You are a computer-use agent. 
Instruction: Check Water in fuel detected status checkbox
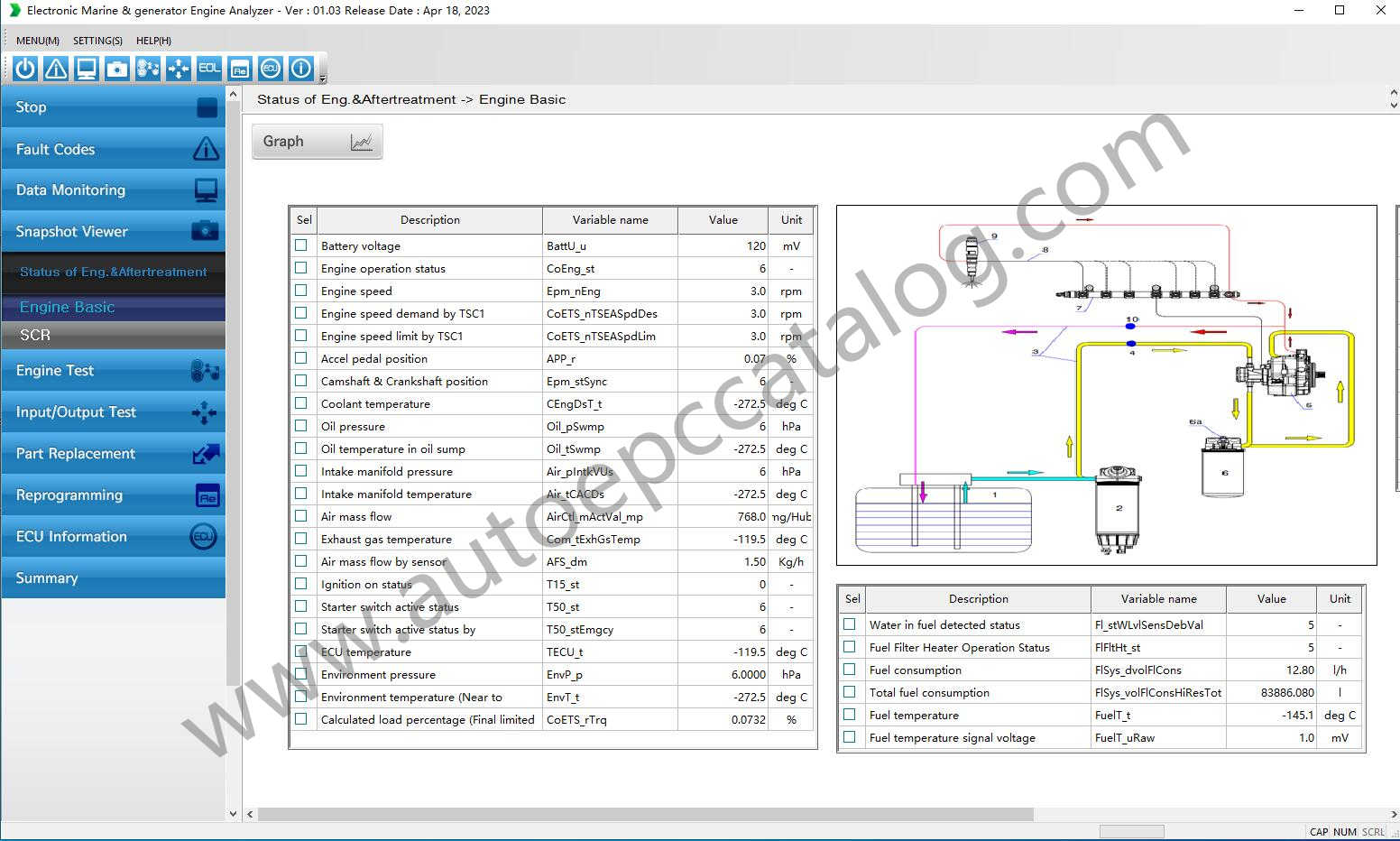(x=849, y=624)
